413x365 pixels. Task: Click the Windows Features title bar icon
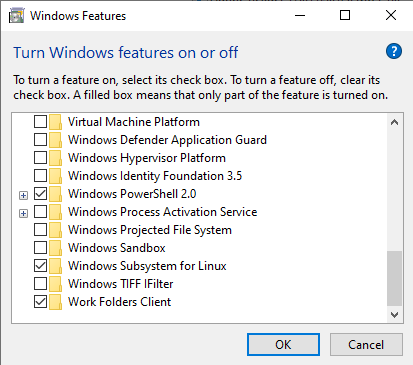click(x=17, y=16)
